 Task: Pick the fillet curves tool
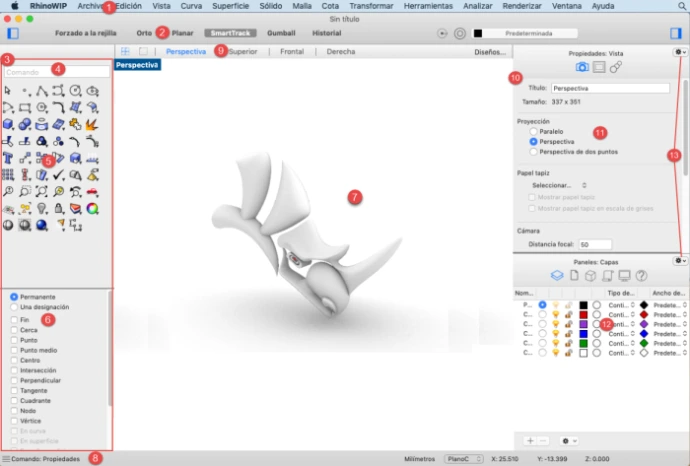tap(59, 108)
